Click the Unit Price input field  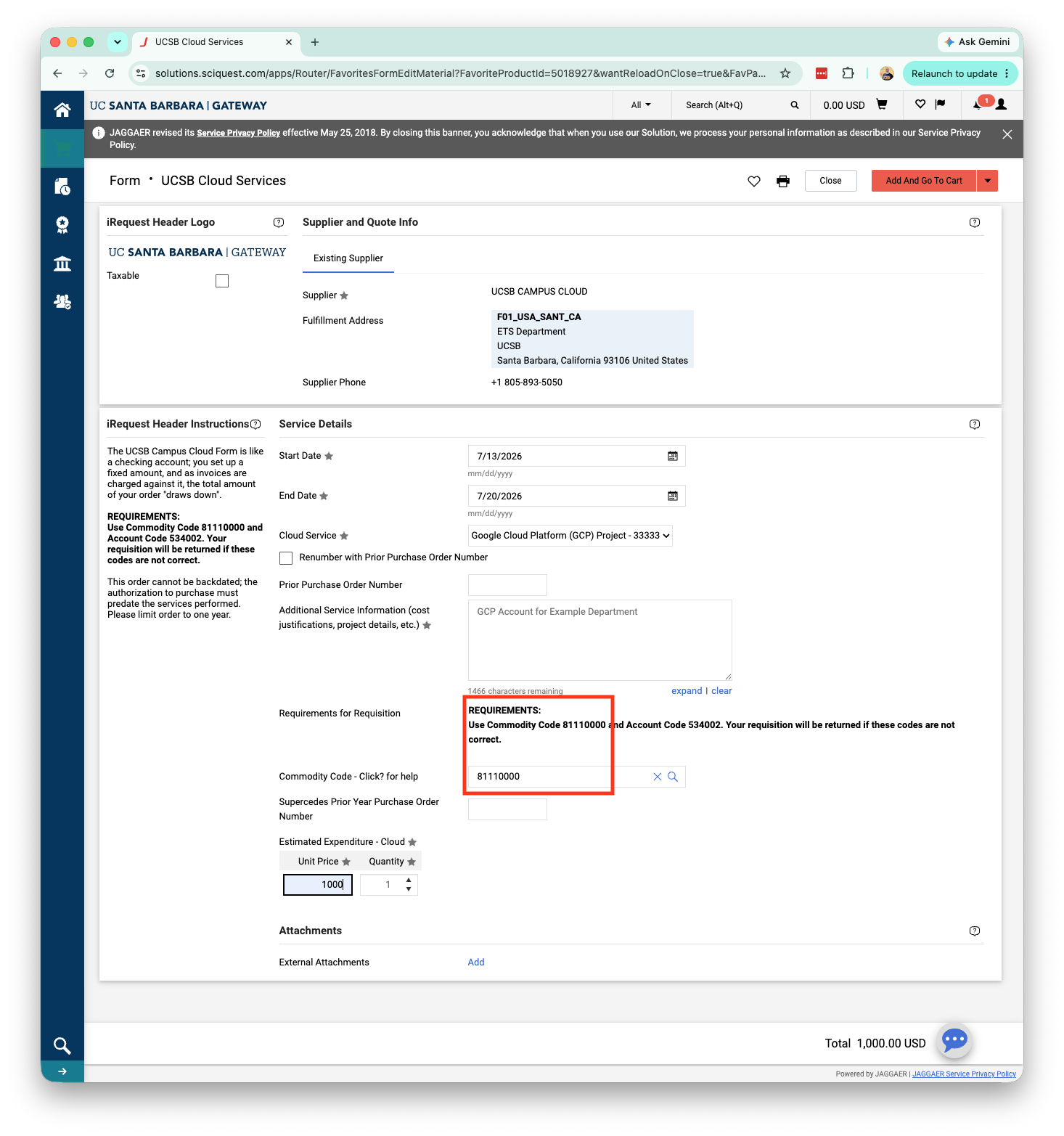point(318,885)
